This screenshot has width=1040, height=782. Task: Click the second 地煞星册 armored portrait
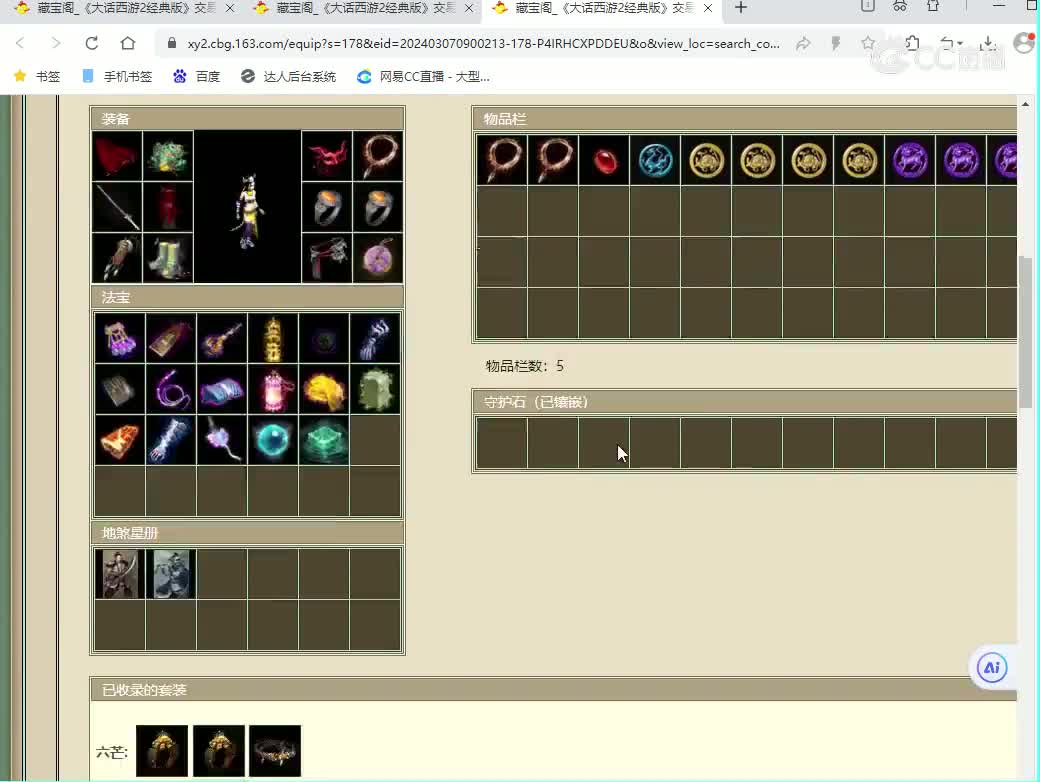[x=170, y=574]
